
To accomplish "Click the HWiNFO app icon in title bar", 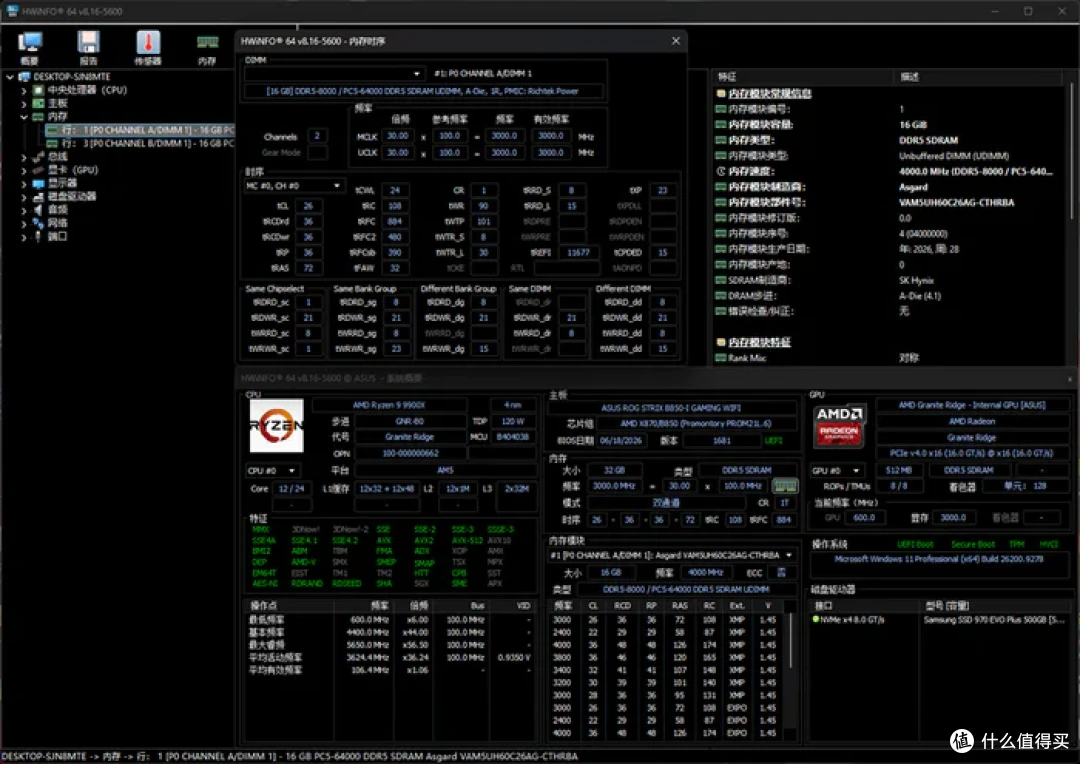I will 11,10.
